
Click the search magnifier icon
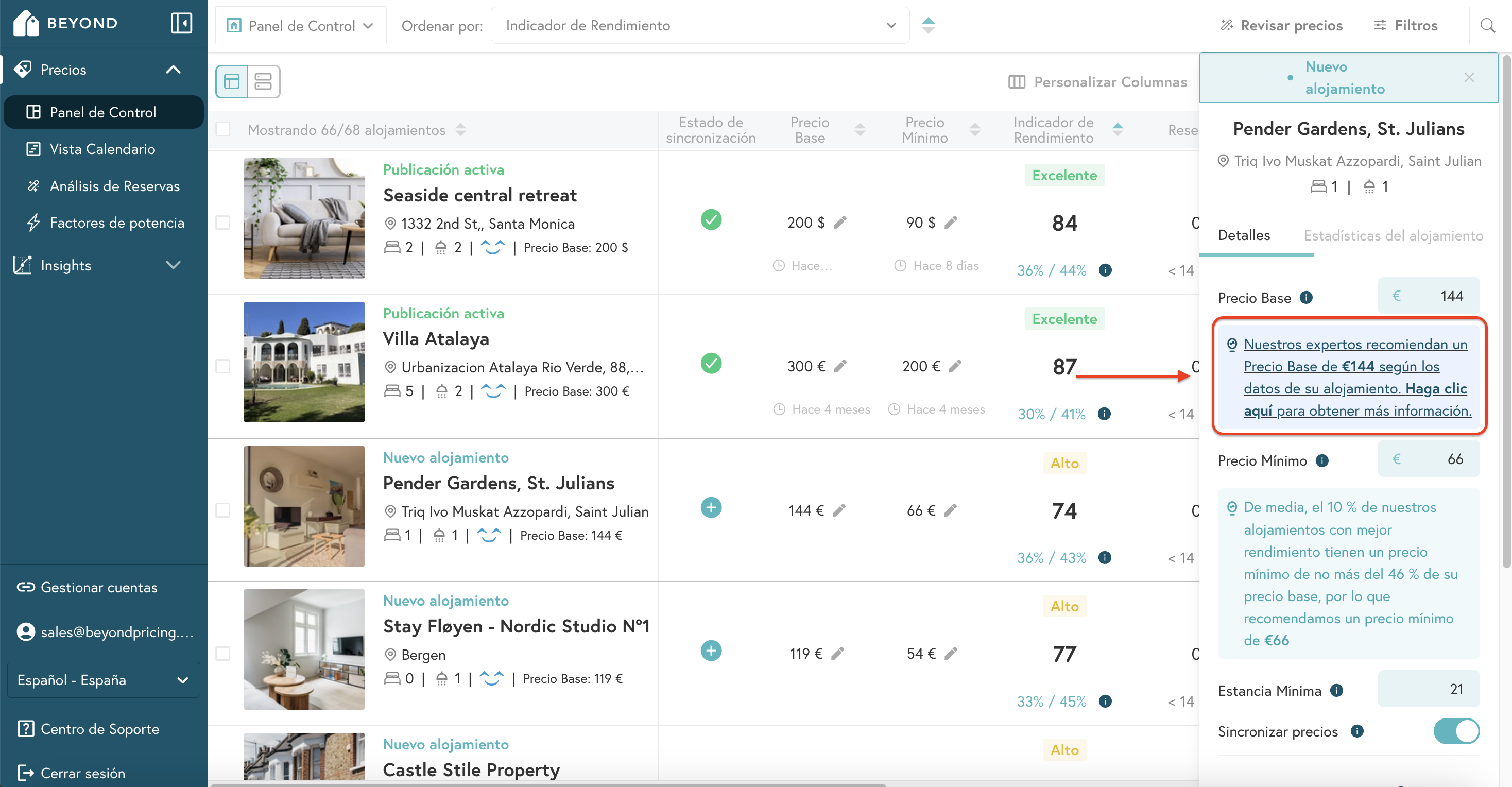[1487, 25]
